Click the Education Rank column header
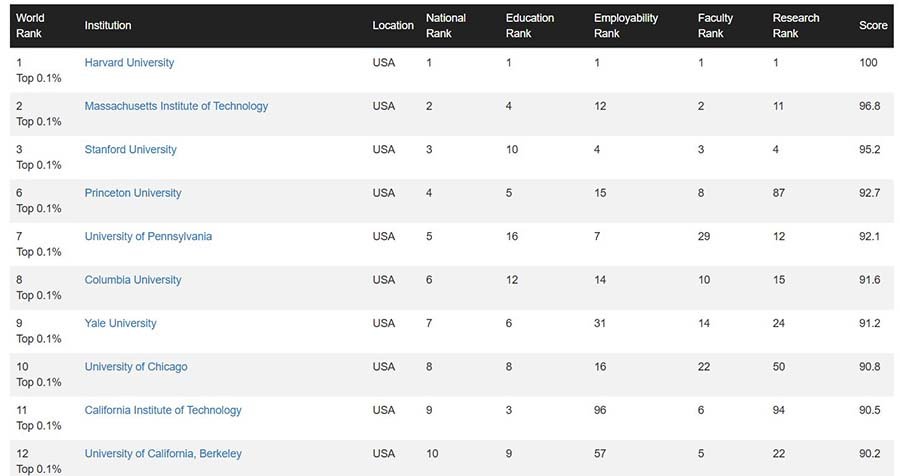The image size is (900, 476). 530,26
